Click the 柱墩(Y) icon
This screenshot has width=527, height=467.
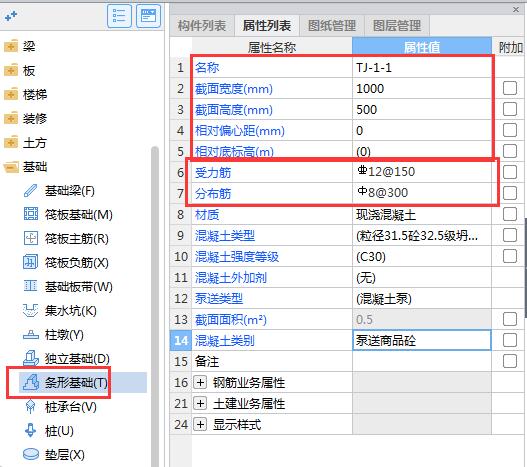pyautogui.click(x=31, y=335)
